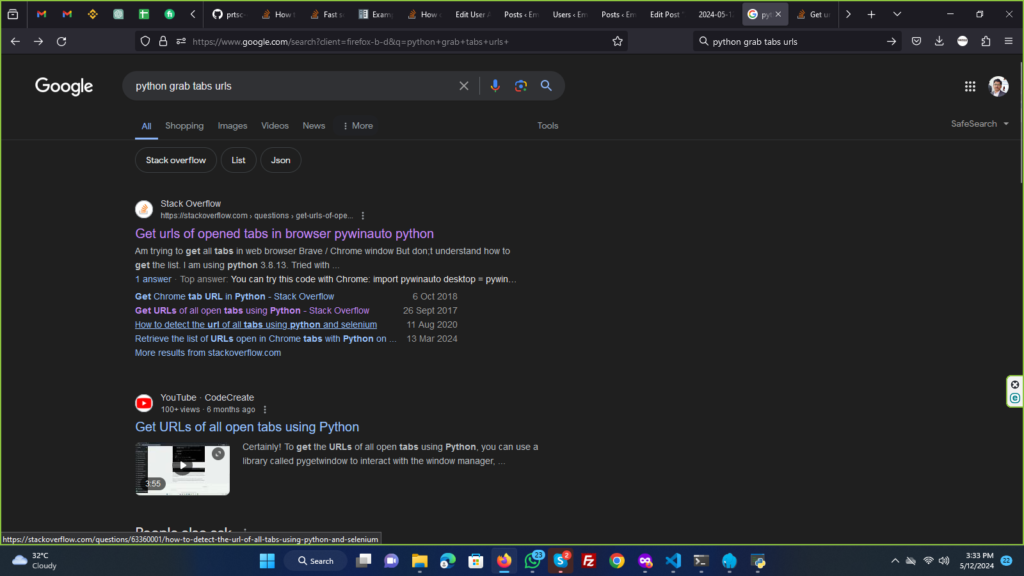The image size is (1024, 576).
Task: Reload the page using the refresh button
Action: click(61, 41)
